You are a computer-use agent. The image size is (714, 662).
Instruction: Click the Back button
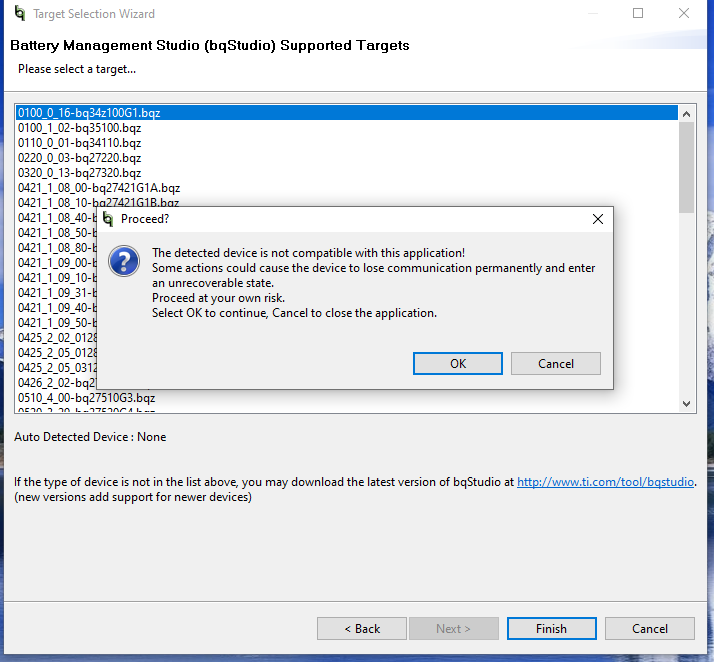[362, 628]
